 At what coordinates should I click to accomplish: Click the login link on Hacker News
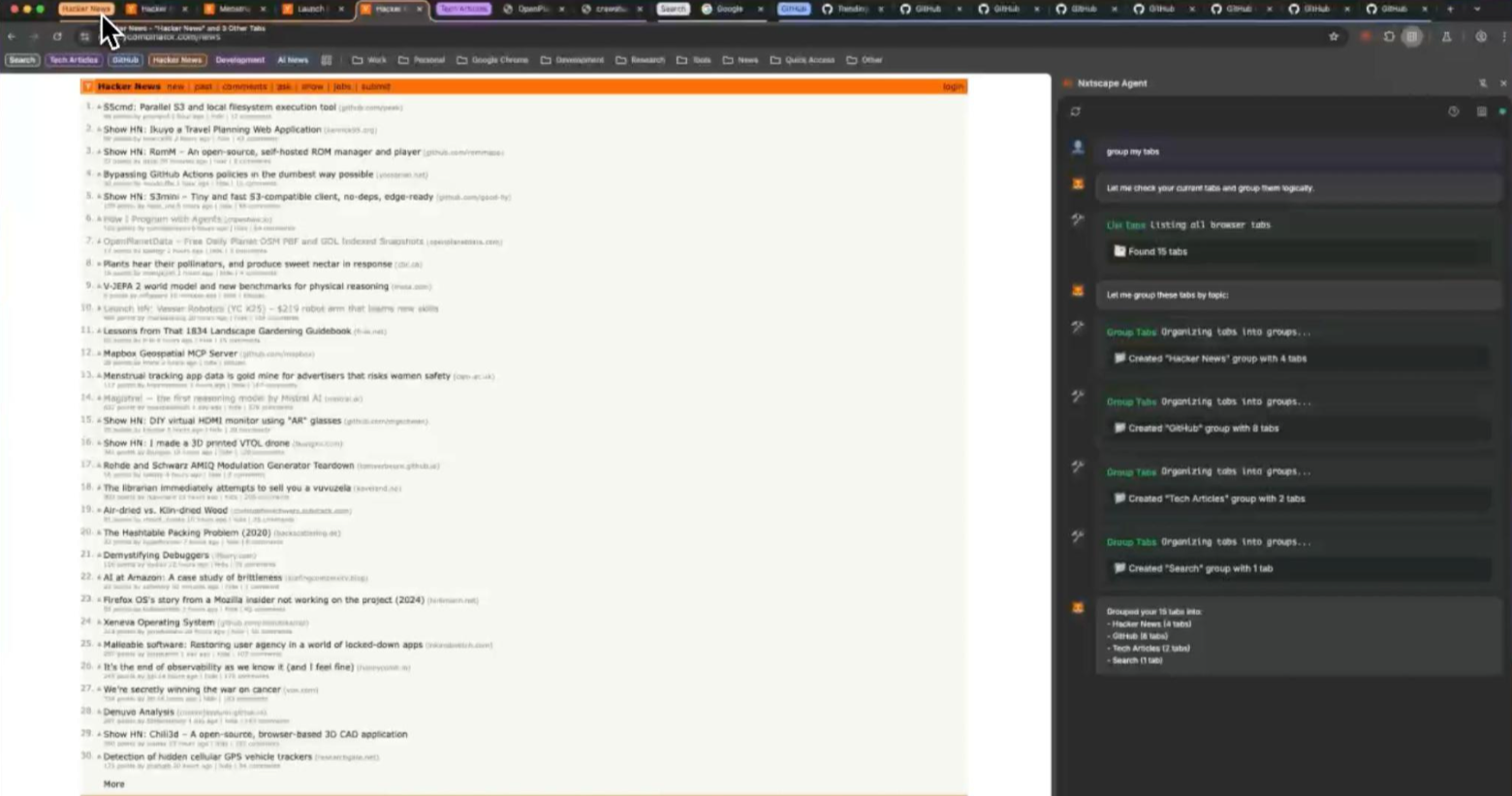(954, 86)
